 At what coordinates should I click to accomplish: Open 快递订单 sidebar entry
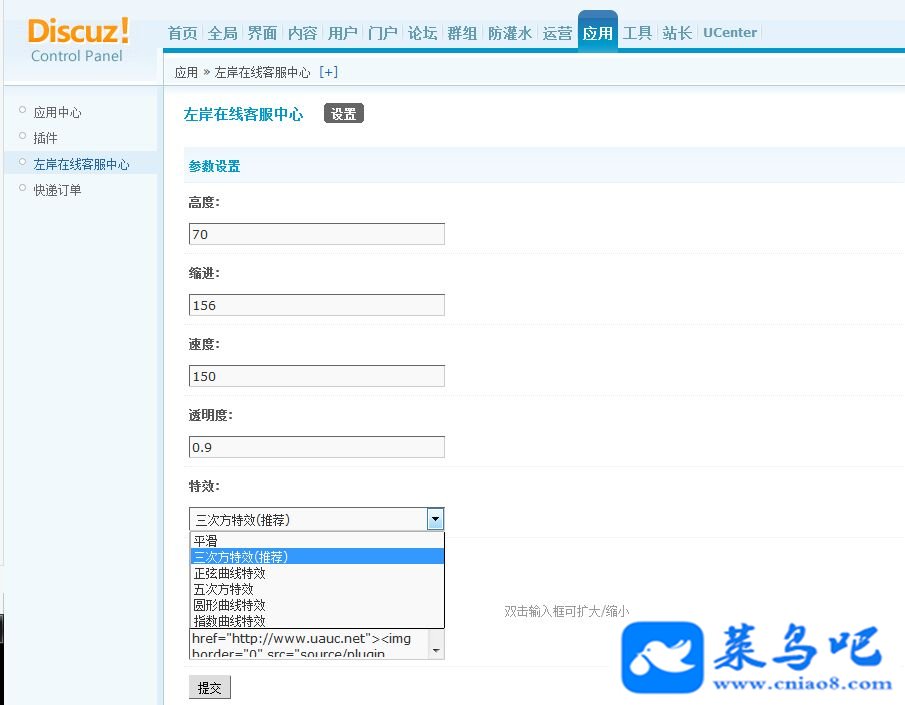click(x=57, y=190)
